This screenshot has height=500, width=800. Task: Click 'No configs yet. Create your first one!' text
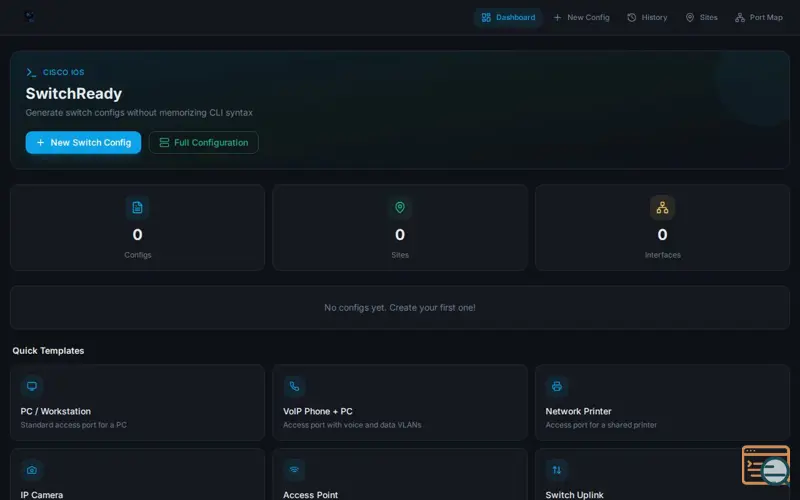point(400,308)
